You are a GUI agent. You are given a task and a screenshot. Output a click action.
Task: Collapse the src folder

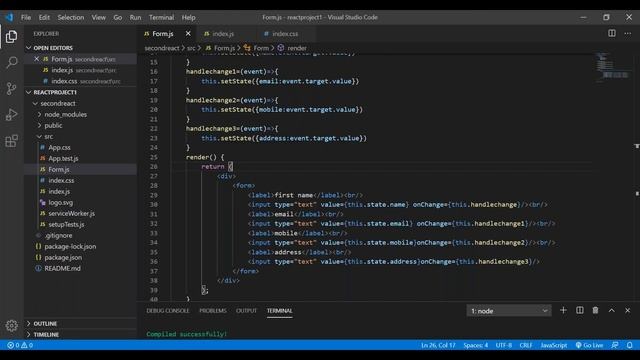80,136
